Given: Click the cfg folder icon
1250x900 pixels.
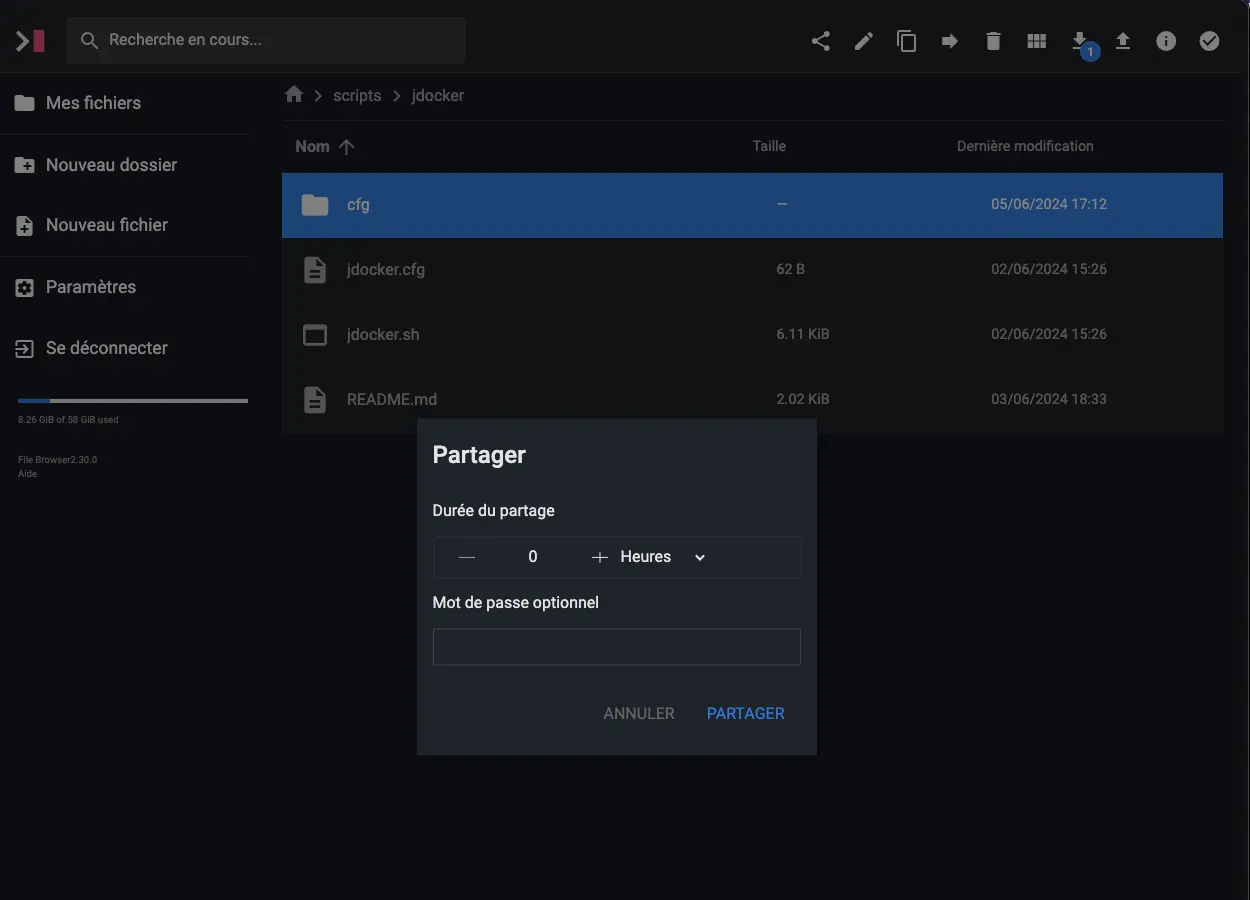Looking at the screenshot, I should click(315, 205).
